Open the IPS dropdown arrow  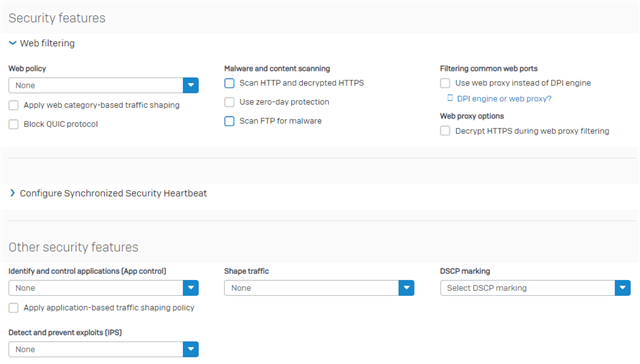coord(191,349)
